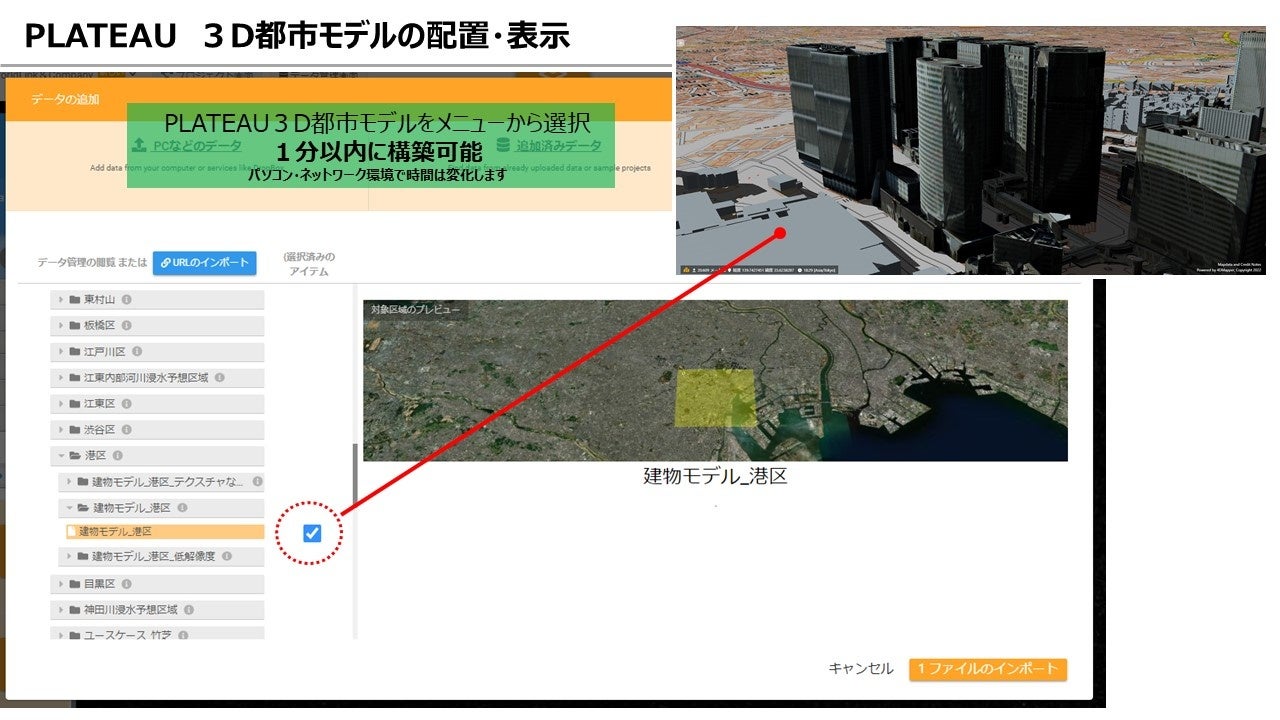The width and height of the screenshot is (1280, 720).
Task: Click the location pin icon in viewer status bar
Action: click(x=729, y=270)
